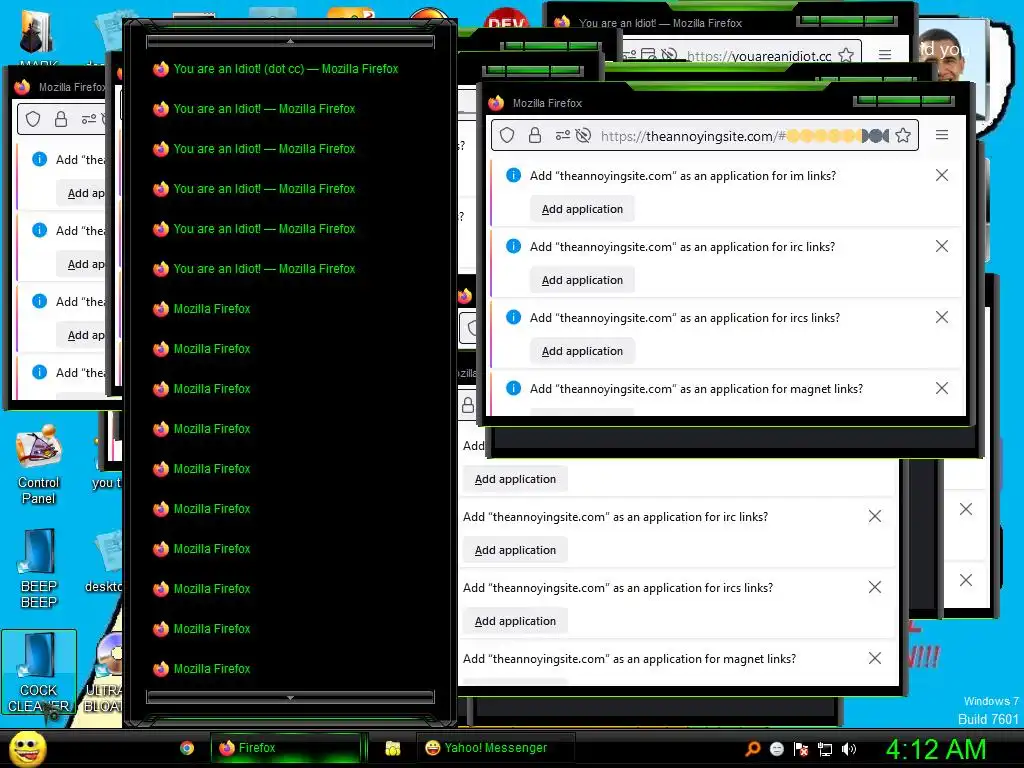Dismiss irc links prompt in the back window

[x=875, y=516]
